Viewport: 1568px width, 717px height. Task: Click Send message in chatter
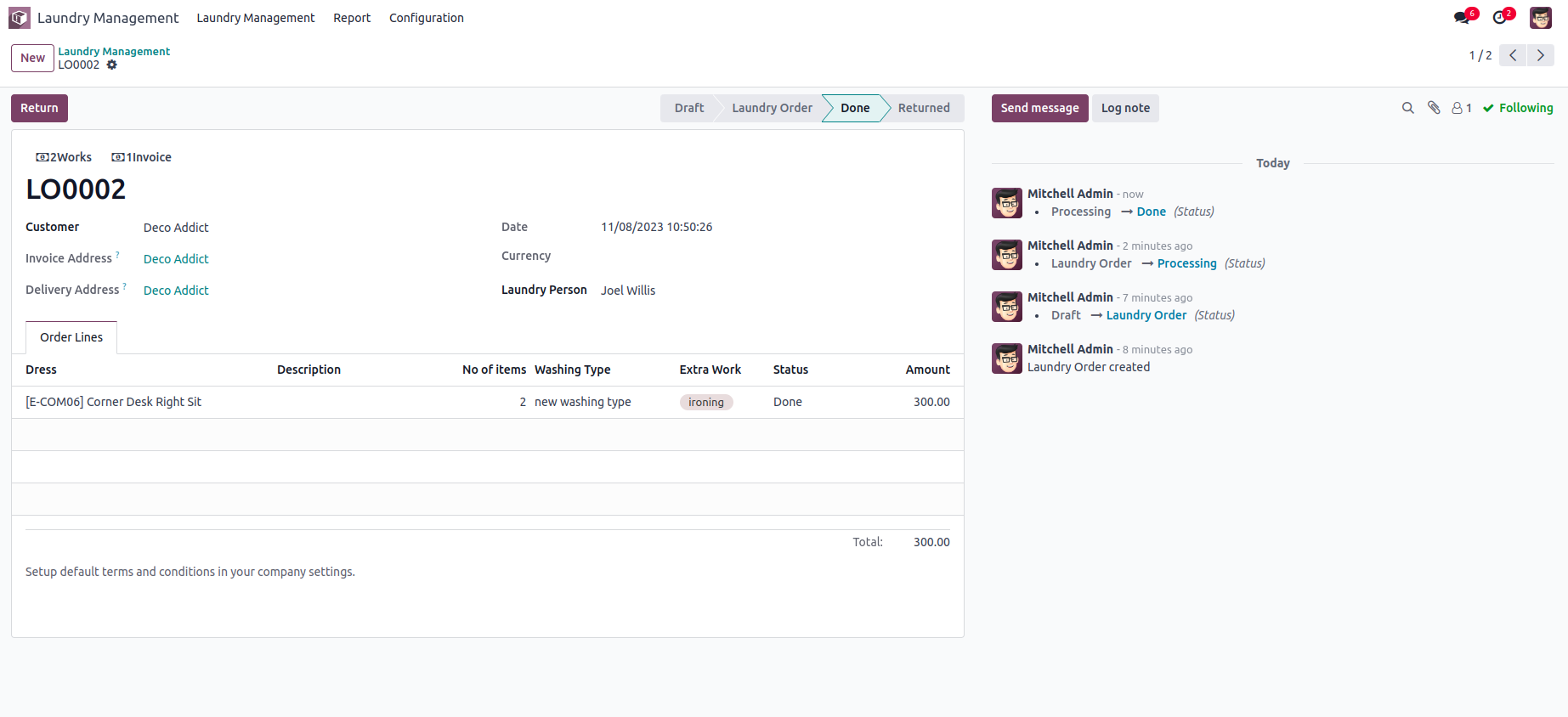pos(1039,108)
